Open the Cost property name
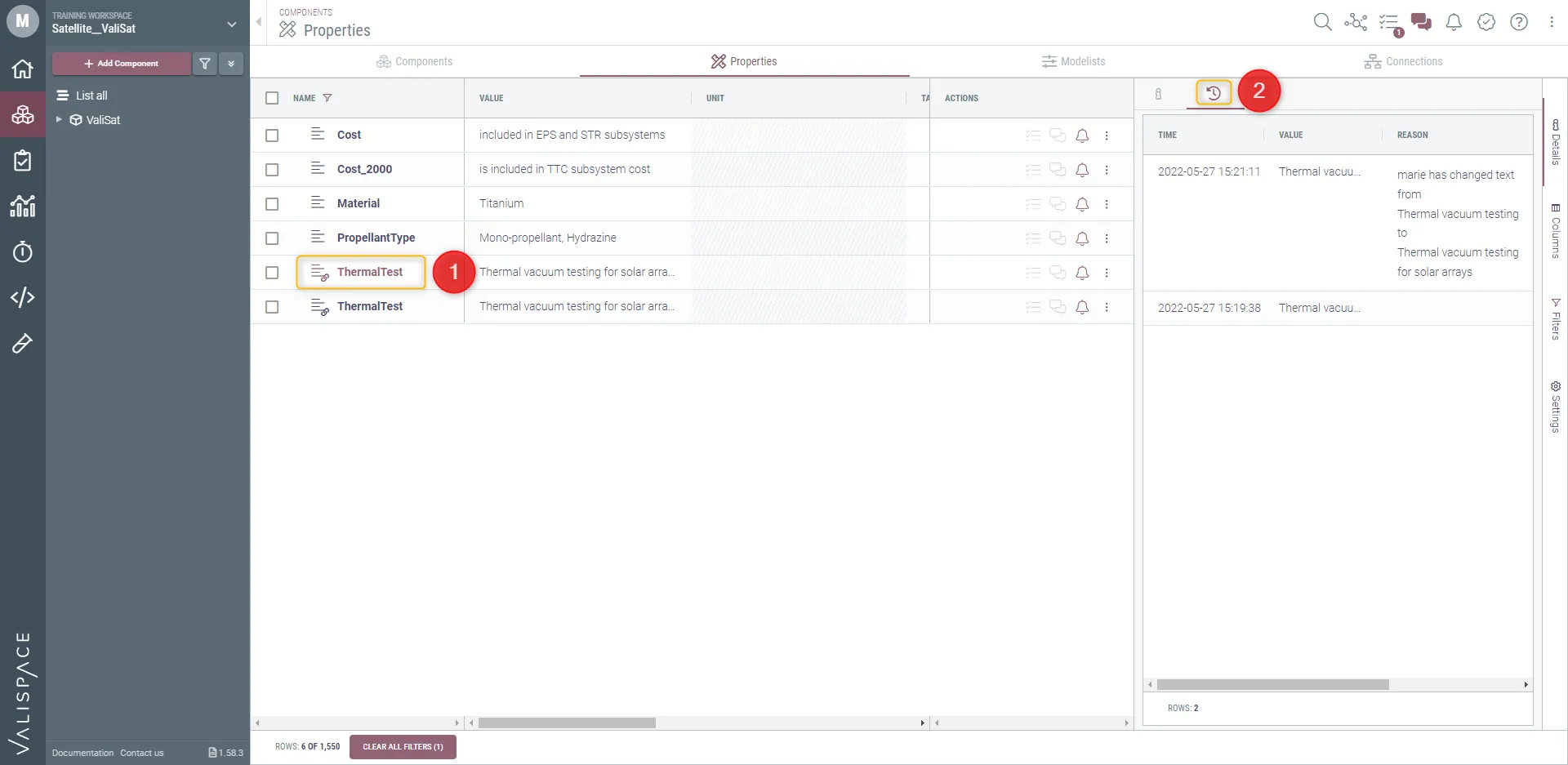1568x765 pixels. pyautogui.click(x=349, y=135)
